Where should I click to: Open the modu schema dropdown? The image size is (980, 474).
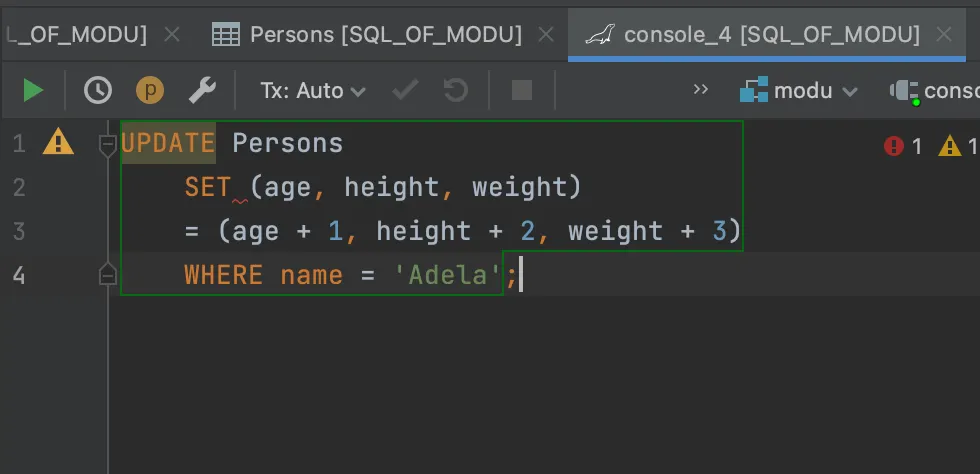(x=799, y=91)
